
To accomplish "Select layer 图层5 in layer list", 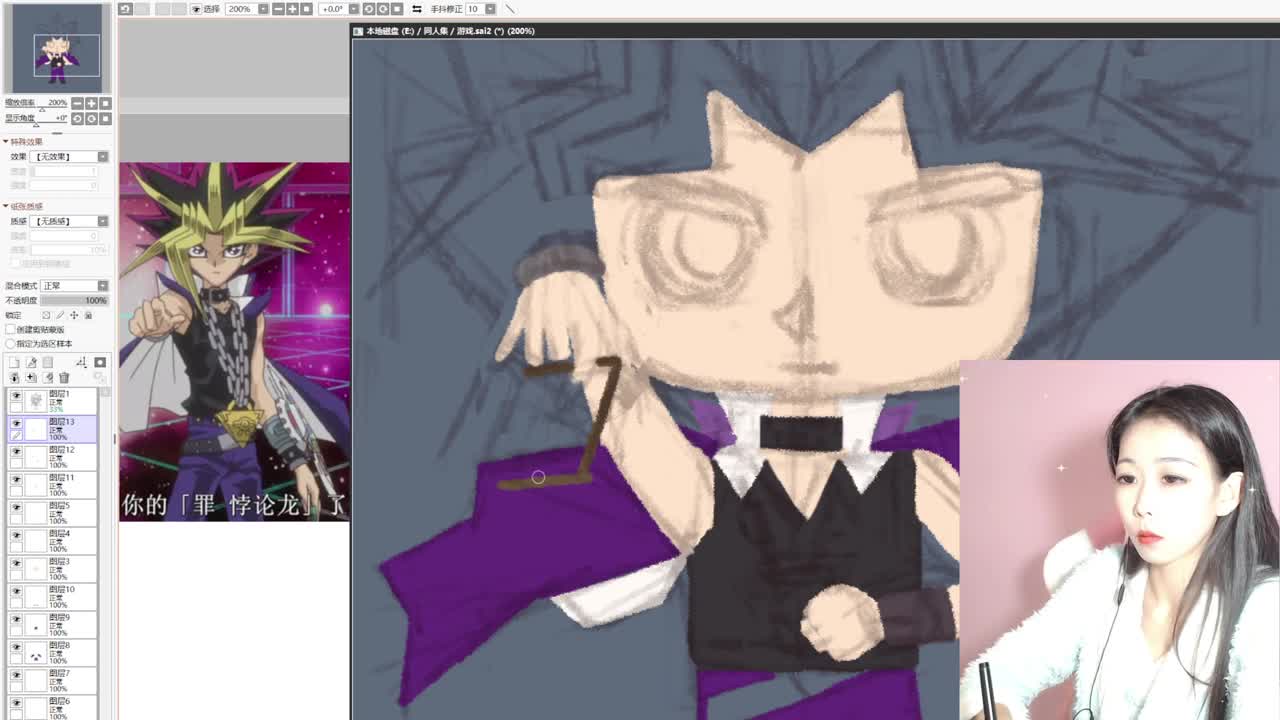I will [53, 513].
